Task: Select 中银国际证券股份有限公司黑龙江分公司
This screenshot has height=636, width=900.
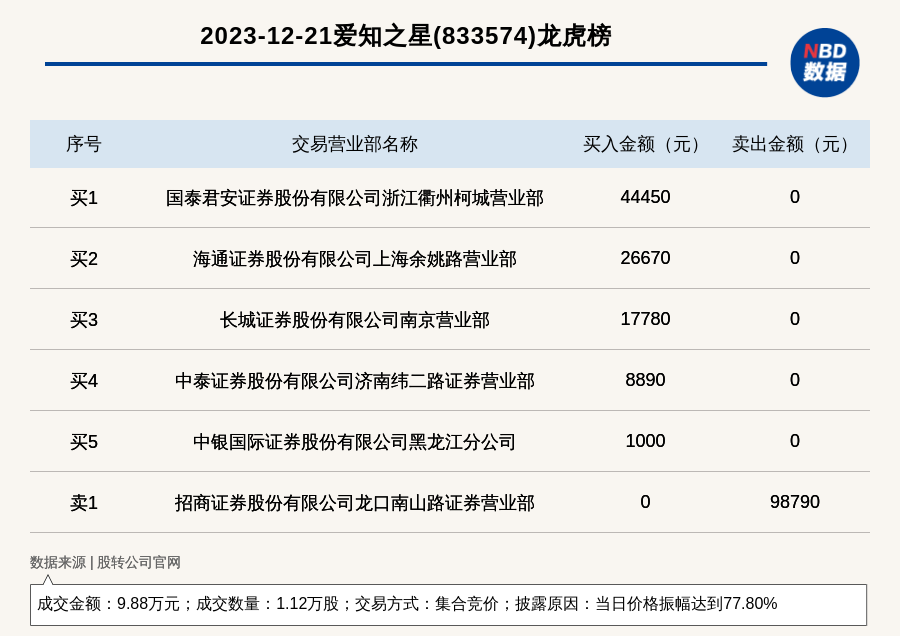Action: [355, 442]
